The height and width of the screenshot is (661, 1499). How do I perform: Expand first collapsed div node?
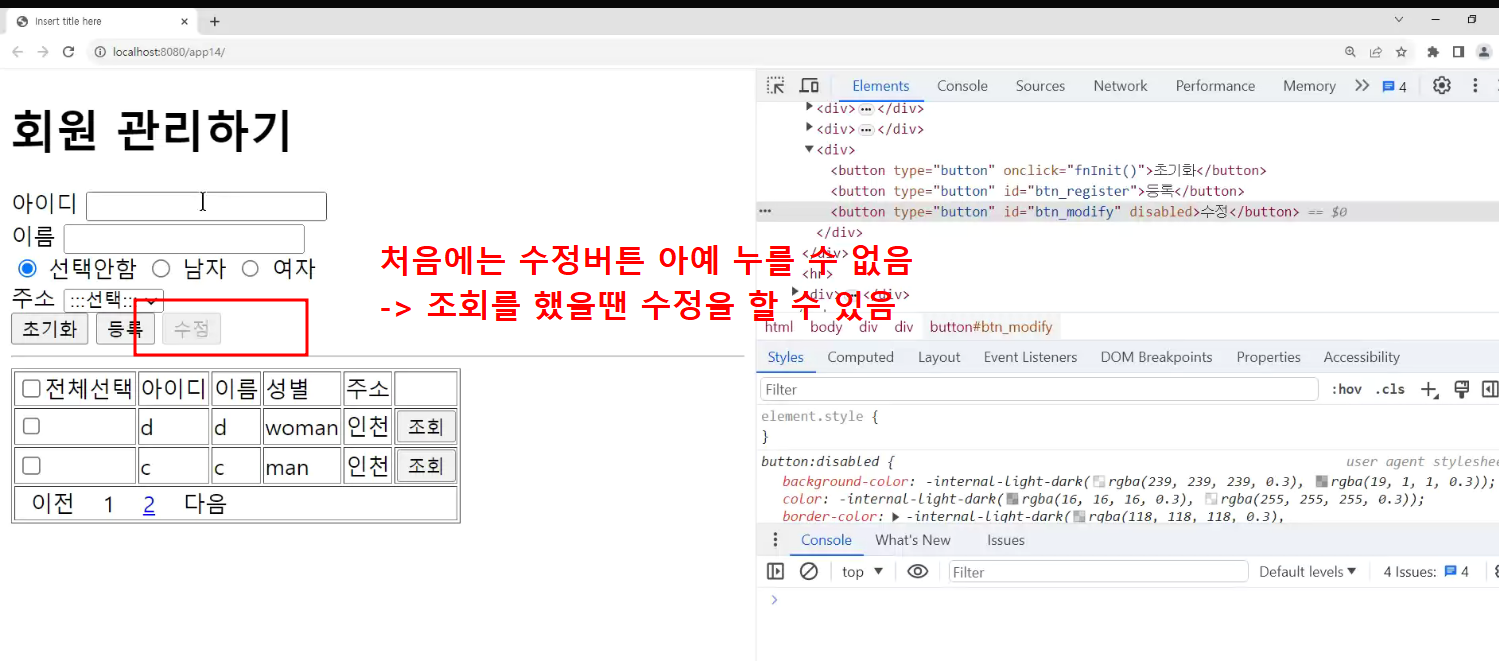coord(810,108)
